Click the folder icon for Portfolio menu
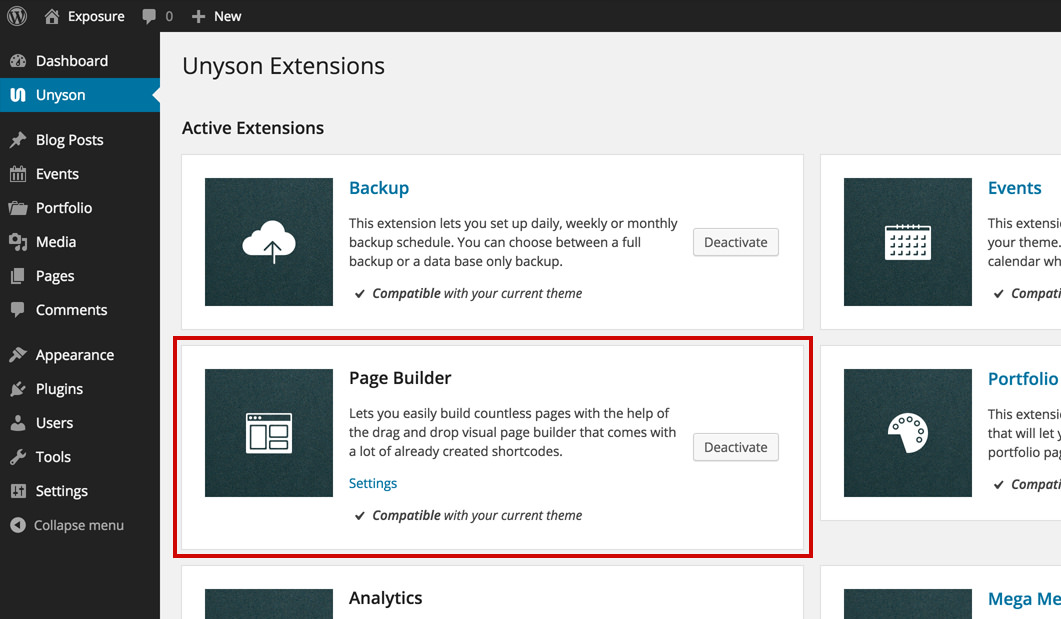 (x=18, y=208)
